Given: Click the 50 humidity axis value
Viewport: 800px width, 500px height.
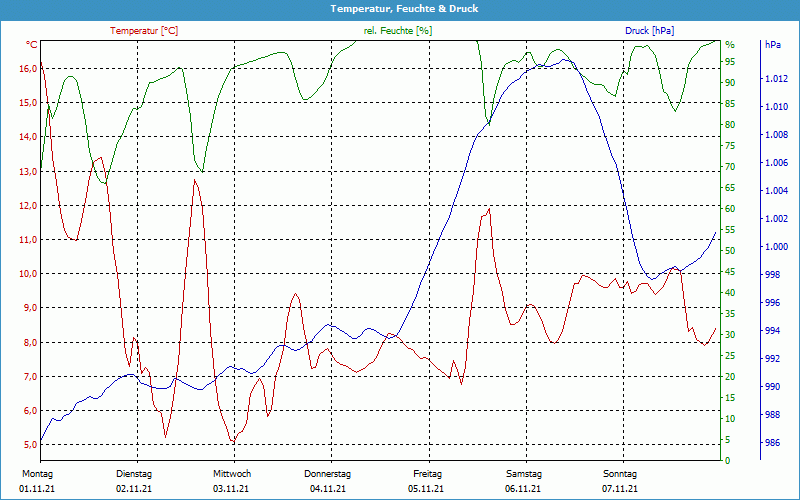Looking at the screenshot, I should (x=730, y=251).
